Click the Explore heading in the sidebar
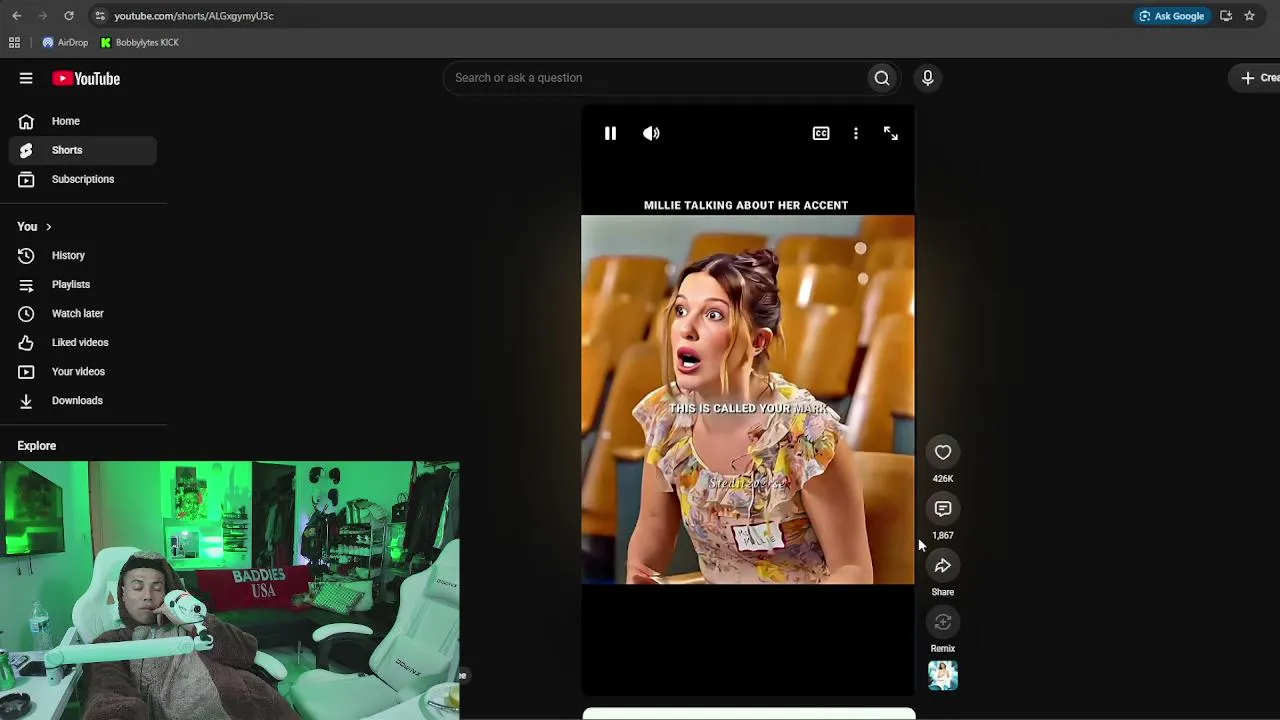The image size is (1280, 720). (37, 446)
